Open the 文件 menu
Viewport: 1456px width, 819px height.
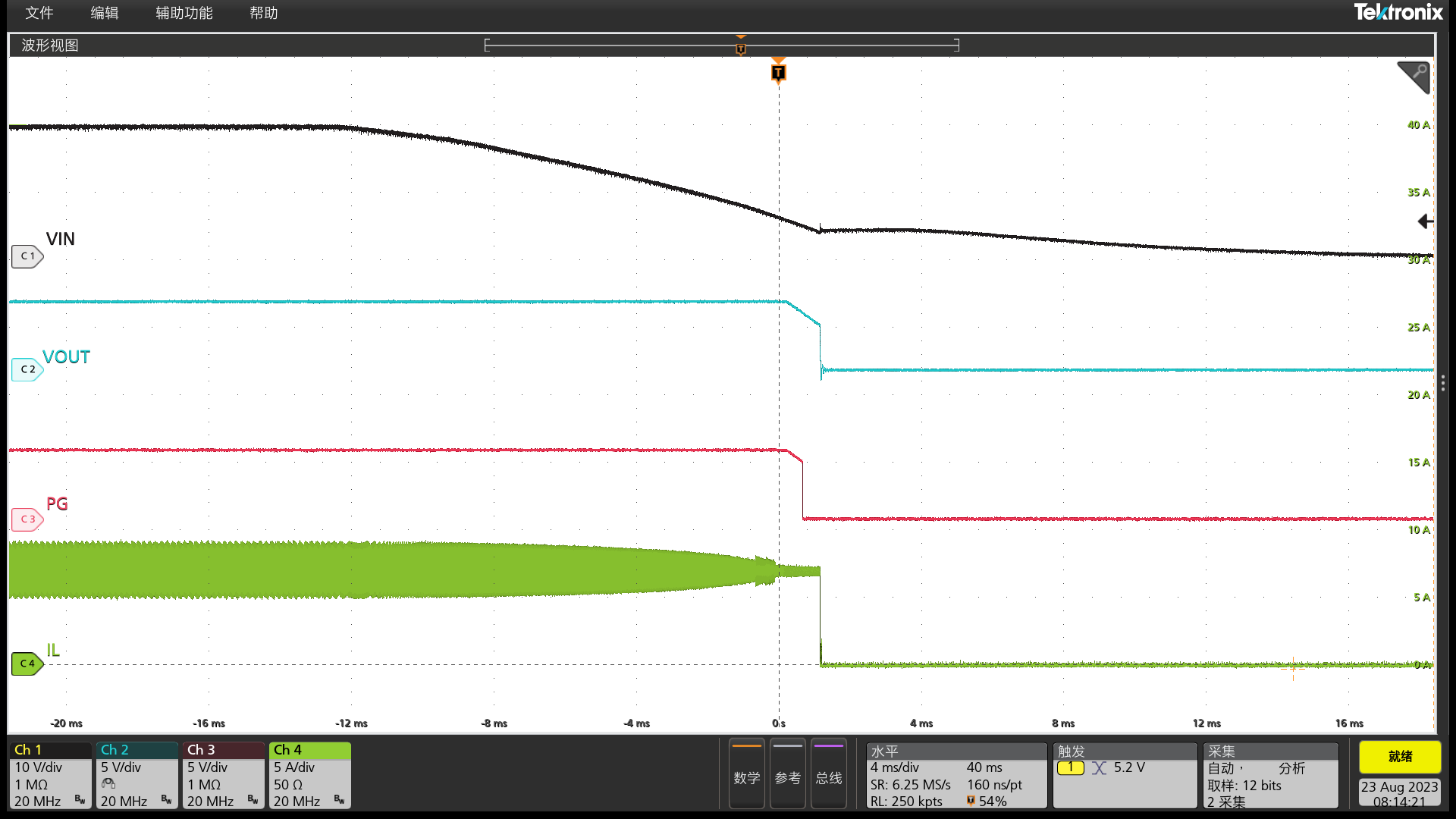tap(39, 13)
